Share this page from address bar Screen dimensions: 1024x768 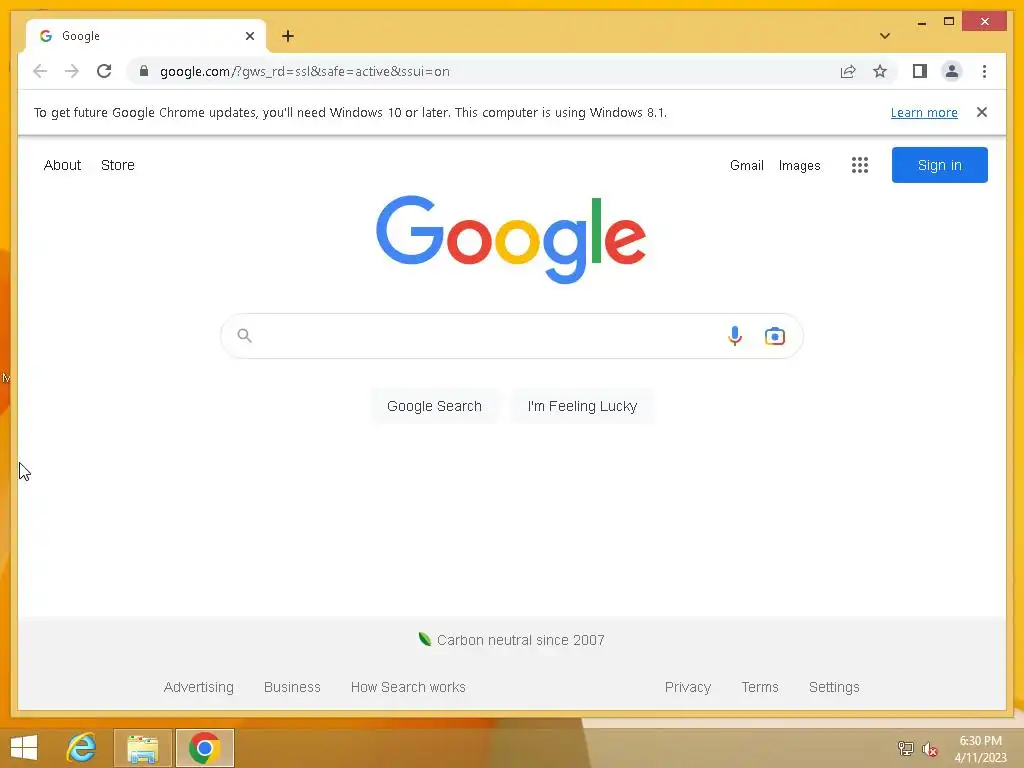[848, 71]
